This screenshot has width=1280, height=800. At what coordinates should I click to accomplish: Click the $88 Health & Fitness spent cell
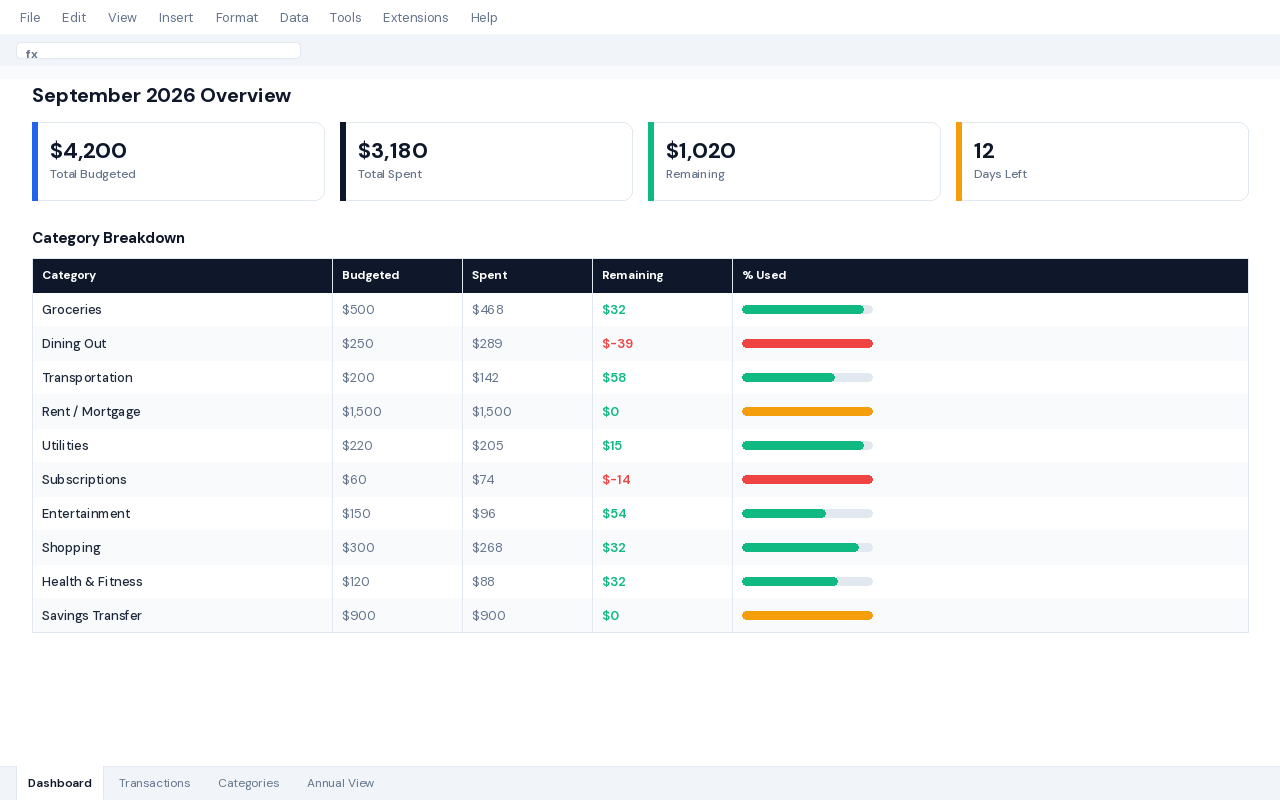(x=527, y=582)
